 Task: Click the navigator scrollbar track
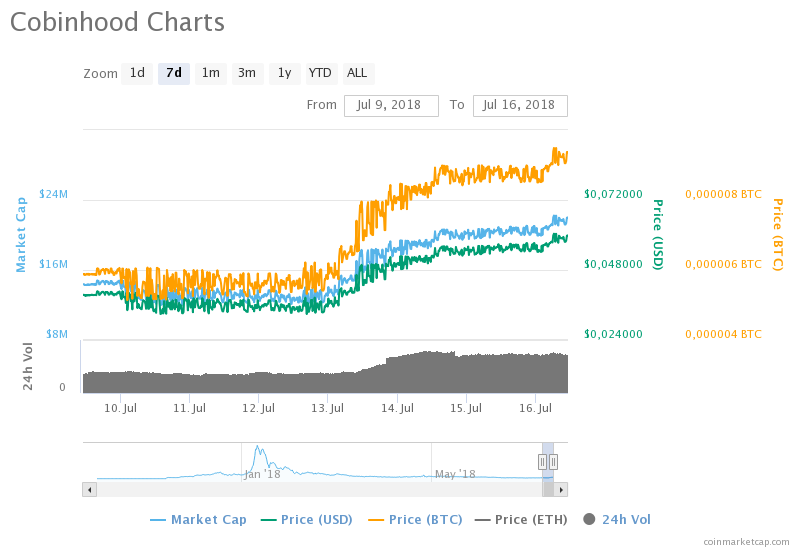click(x=319, y=490)
